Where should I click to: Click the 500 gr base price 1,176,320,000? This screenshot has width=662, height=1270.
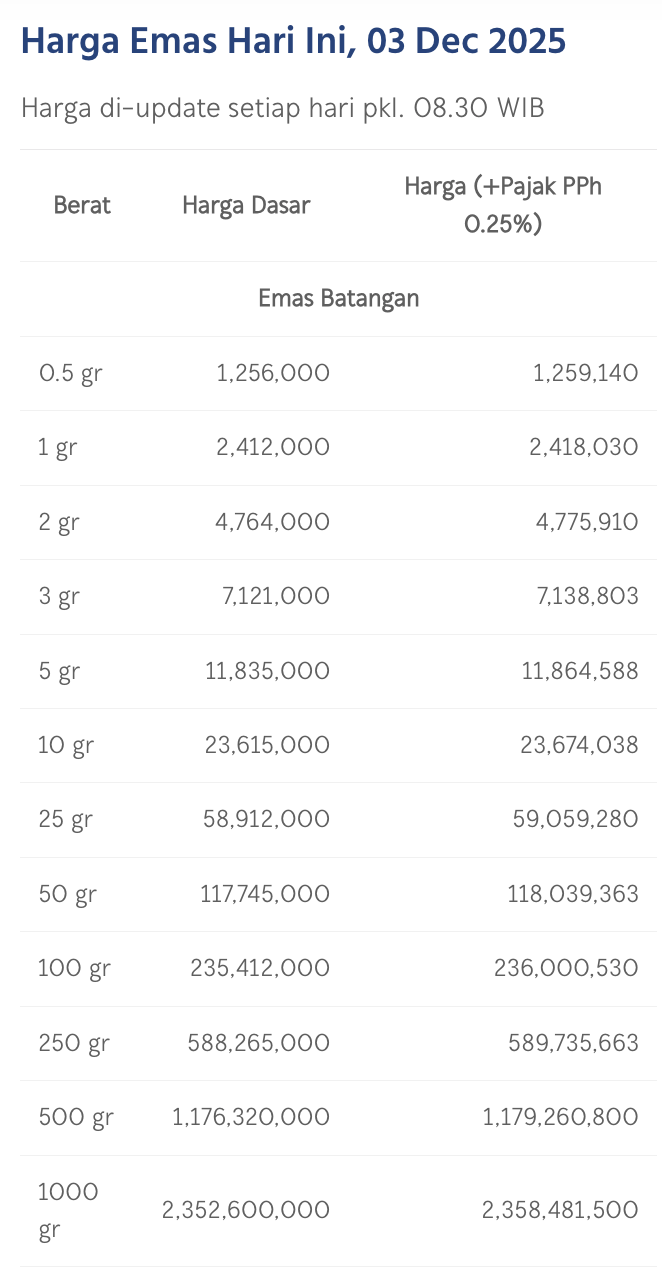(x=250, y=1117)
